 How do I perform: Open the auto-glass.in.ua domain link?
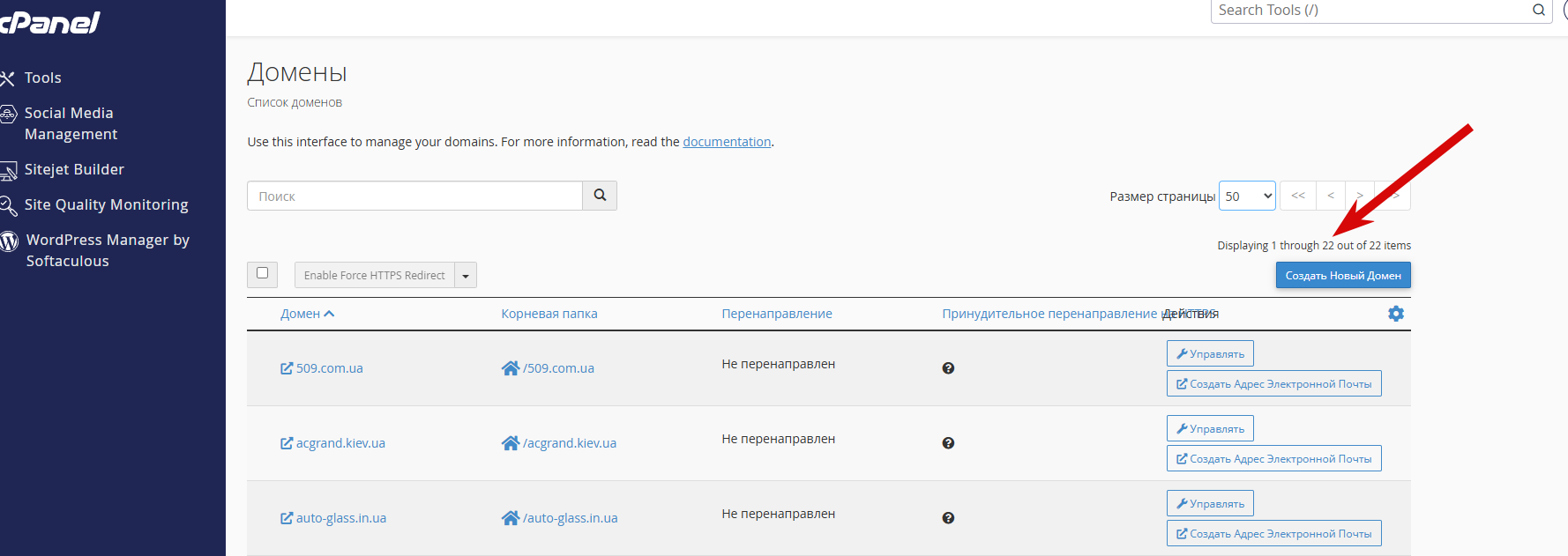341,518
